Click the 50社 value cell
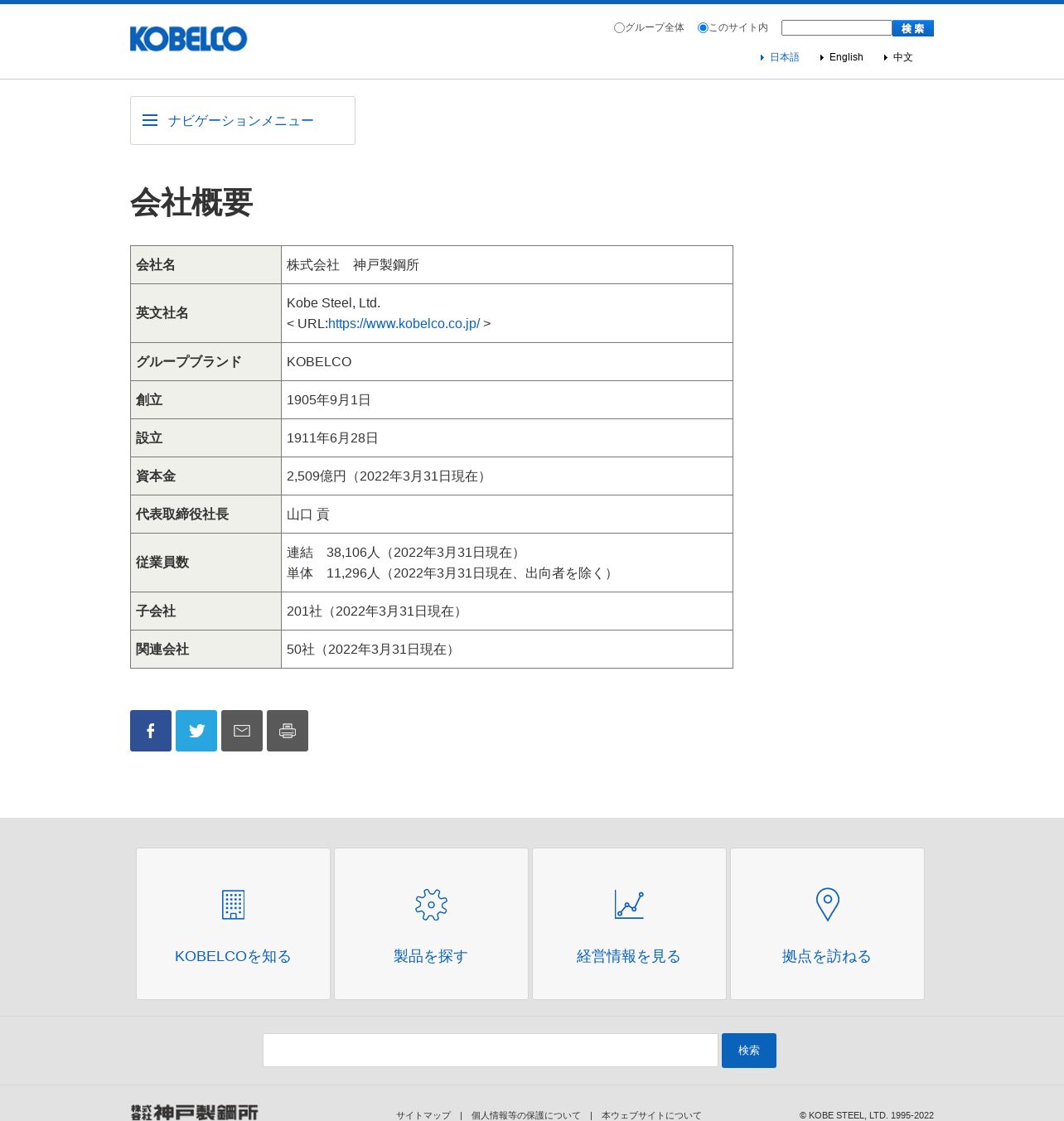1064x1121 pixels. pyautogui.click(x=507, y=650)
